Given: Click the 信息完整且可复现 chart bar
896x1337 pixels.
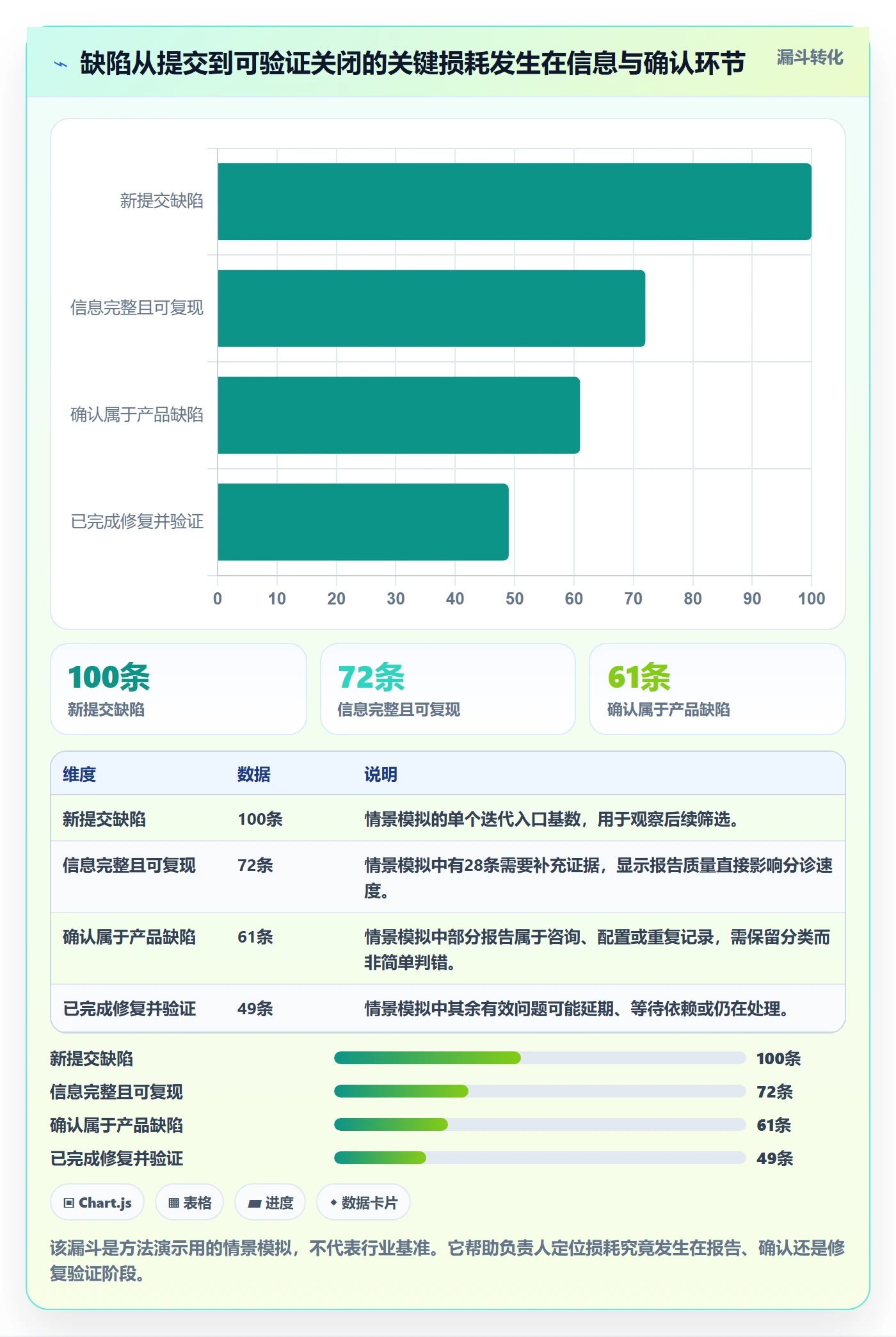Looking at the screenshot, I should pyautogui.click(x=431, y=309).
